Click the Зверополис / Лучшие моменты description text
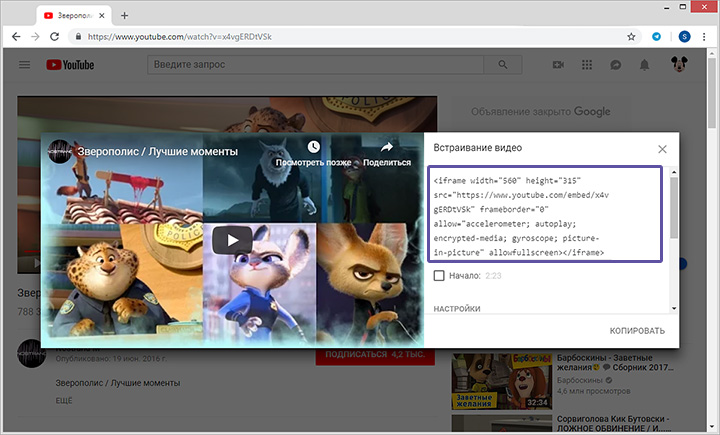The image size is (720, 435). pyautogui.click(x=118, y=383)
